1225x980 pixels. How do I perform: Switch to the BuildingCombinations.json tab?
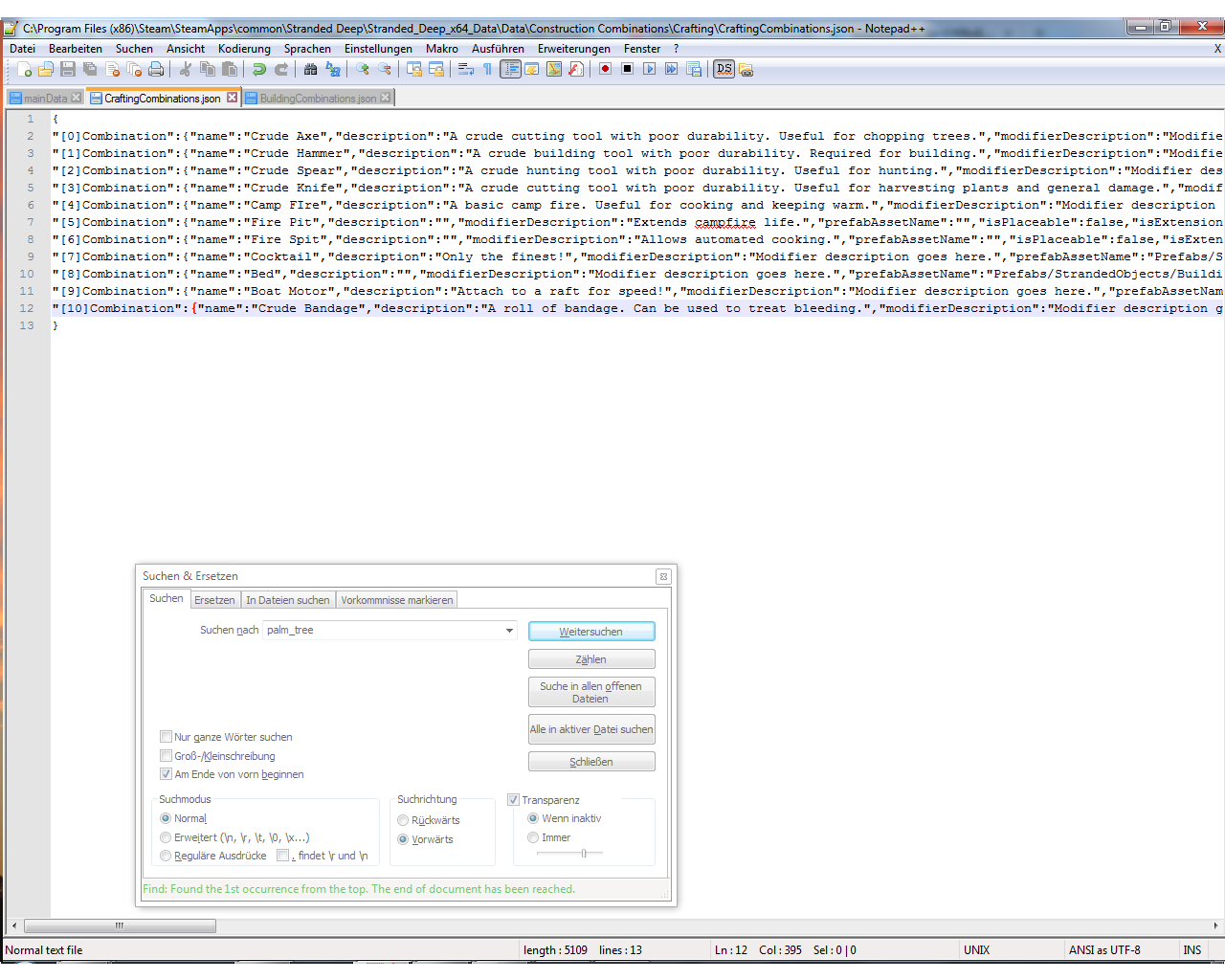tap(317, 98)
